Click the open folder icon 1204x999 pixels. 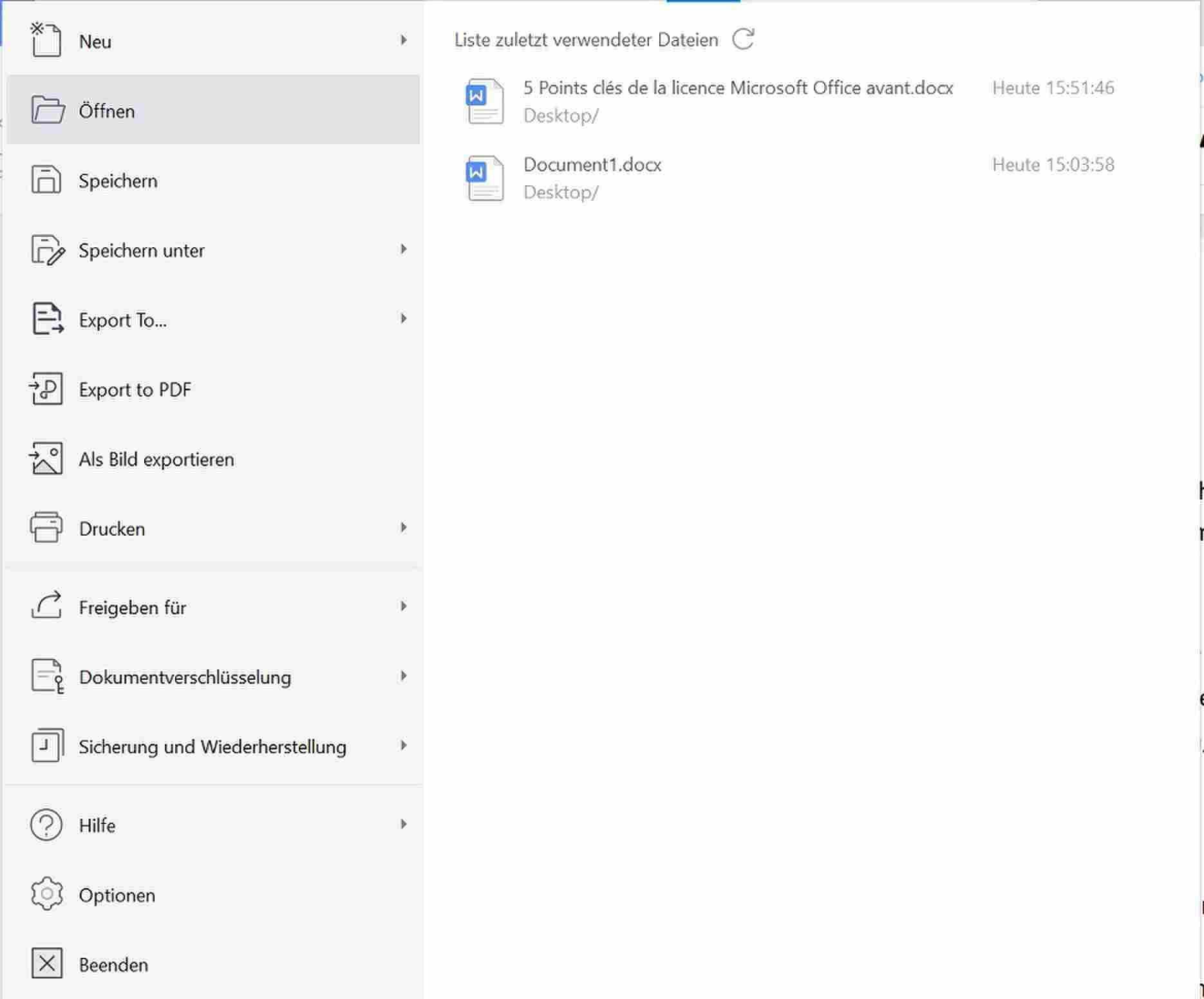pyautogui.click(x=47, y=110)
